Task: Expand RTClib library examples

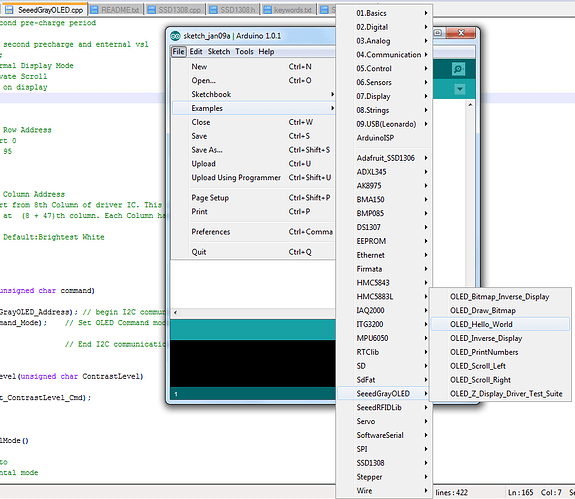Action: point(384,352)
